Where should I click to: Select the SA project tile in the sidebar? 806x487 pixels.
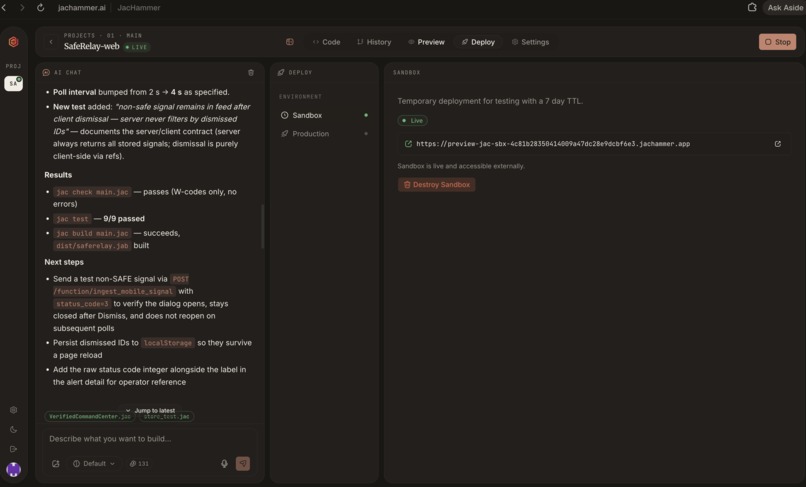coord(13,83)
